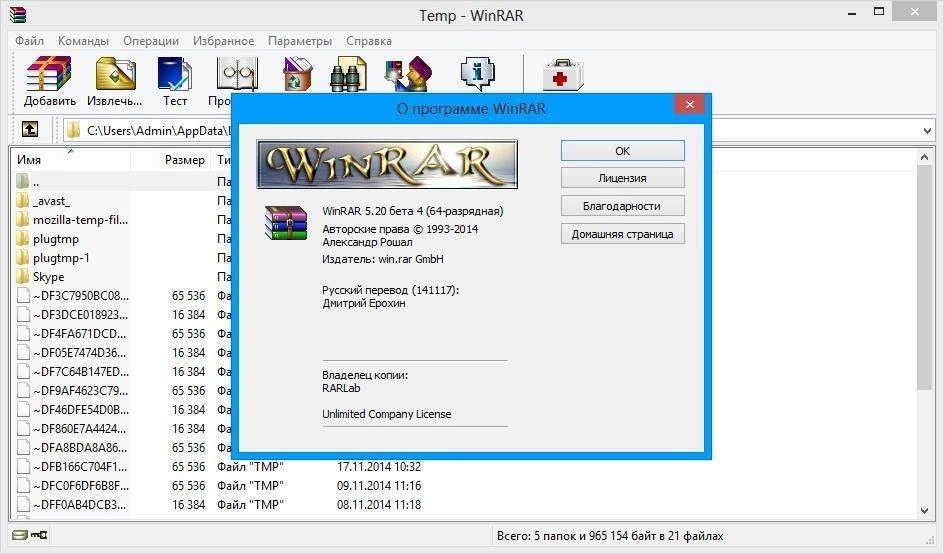Click the Лицензия button
Image resolution: width=944 pixels, height=554 pixels.
pyautogui.click(x=623, y=178)
